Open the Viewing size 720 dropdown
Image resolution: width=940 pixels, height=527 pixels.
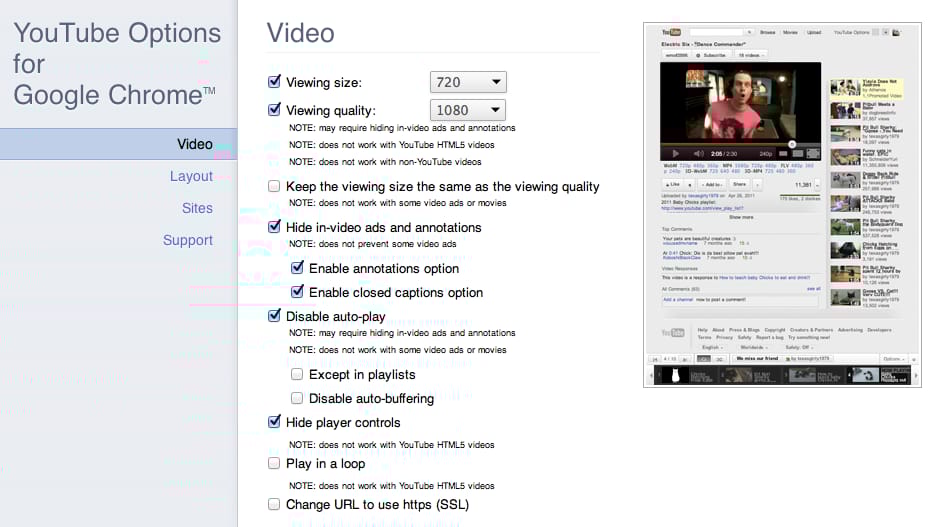click(x=468, y=82)
